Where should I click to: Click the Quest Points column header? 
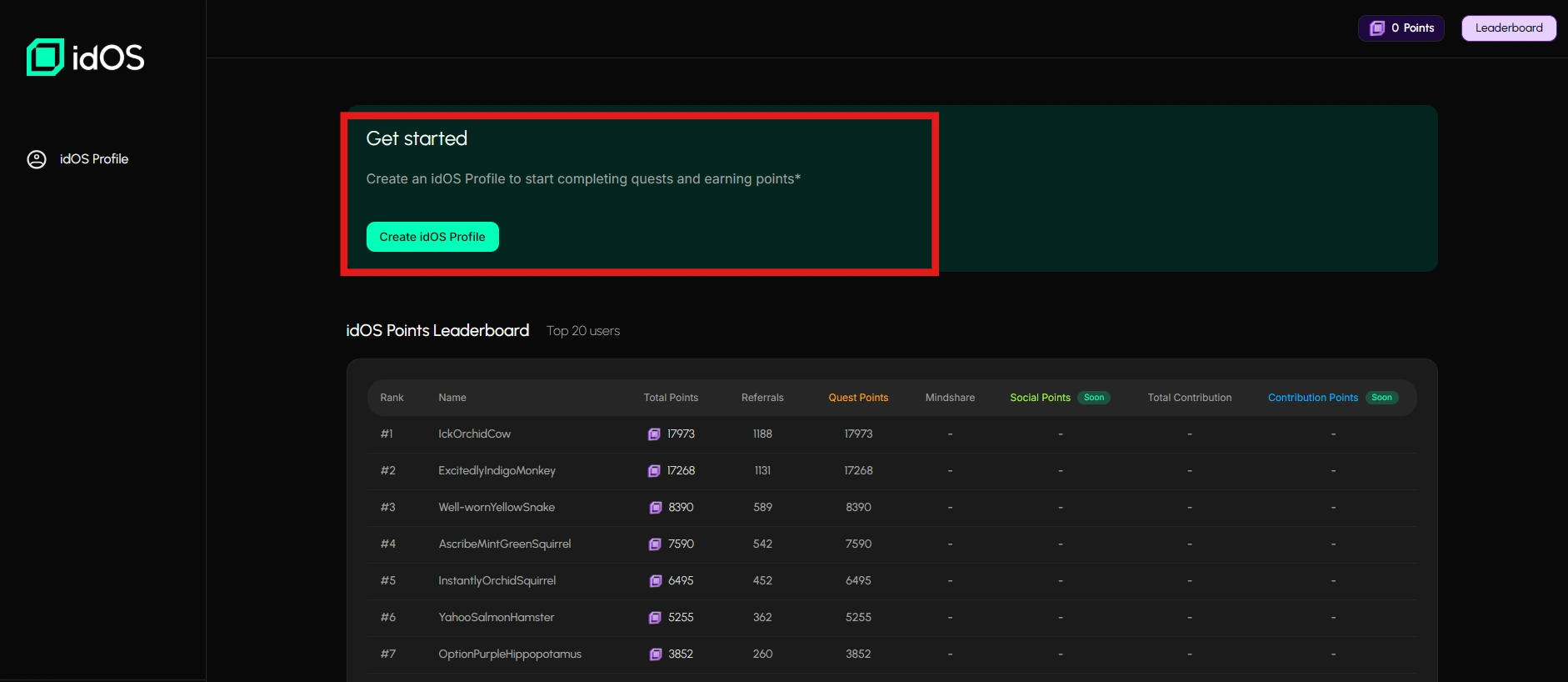[x=857, y=398]
